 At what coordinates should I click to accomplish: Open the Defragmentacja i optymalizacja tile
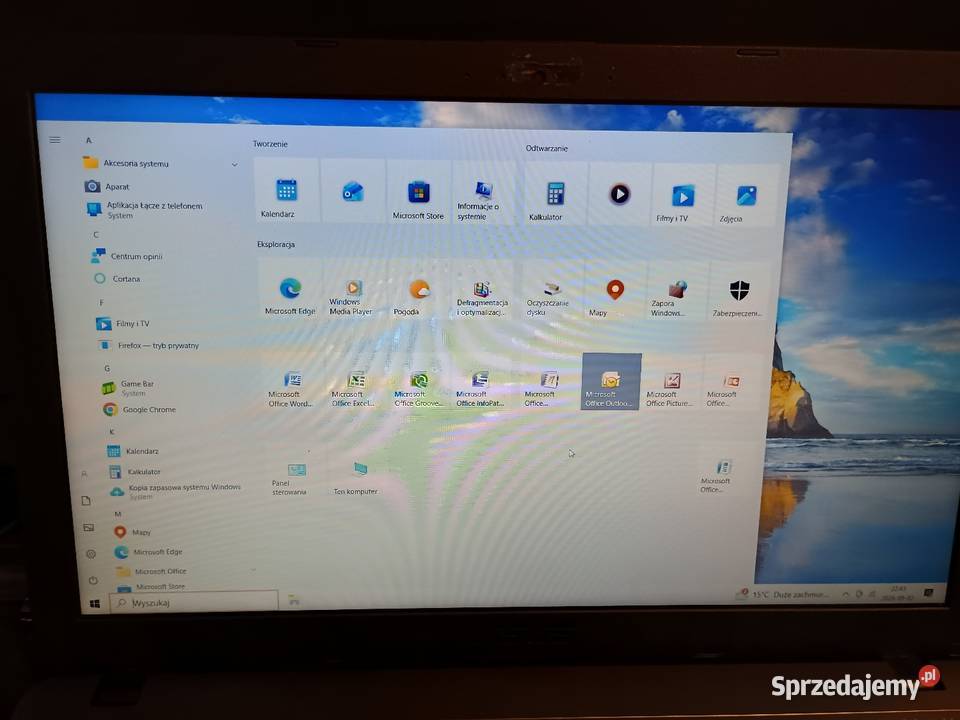[482, 291]
